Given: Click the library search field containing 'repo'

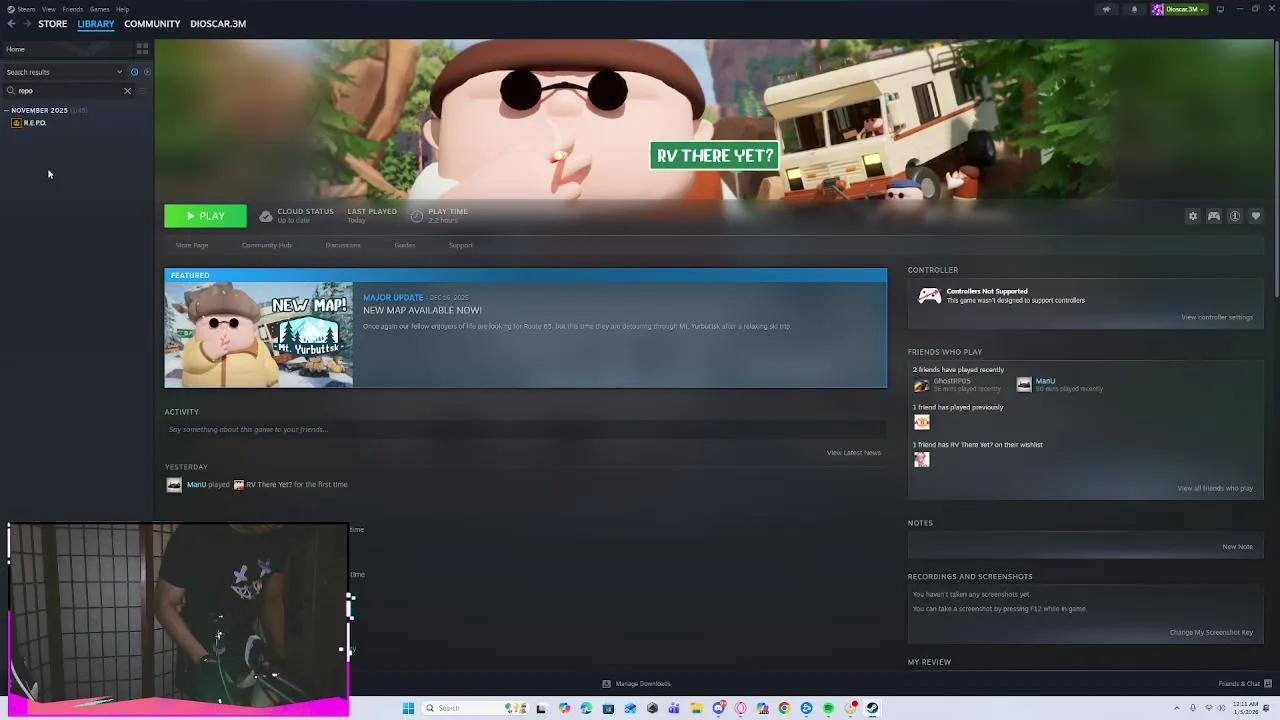Looking at the screenshot, I should (x=69, y=91).
